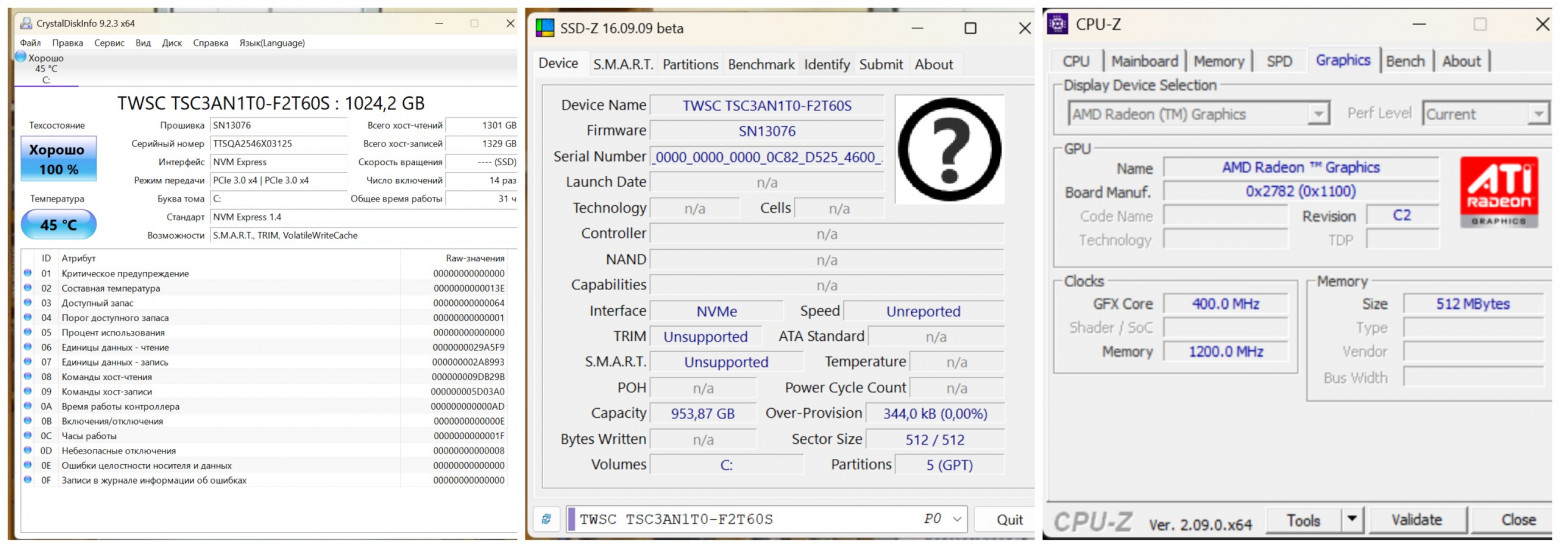Click the Validate button in CPU-Z
Screen dimensions: 1560x548
(x=1417, y=520)
